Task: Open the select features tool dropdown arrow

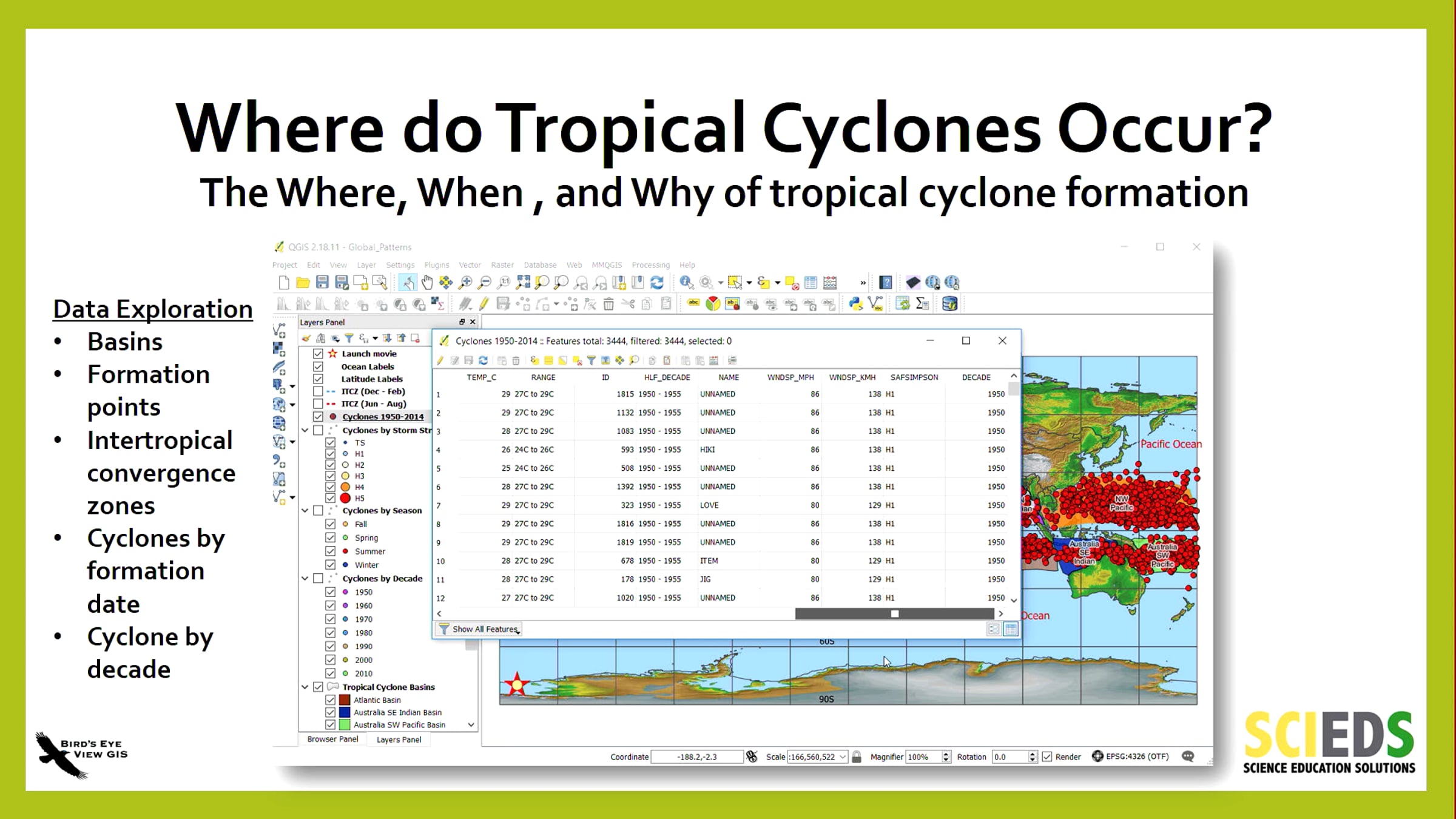Action: pyautogui.click(x=749, y=283)
